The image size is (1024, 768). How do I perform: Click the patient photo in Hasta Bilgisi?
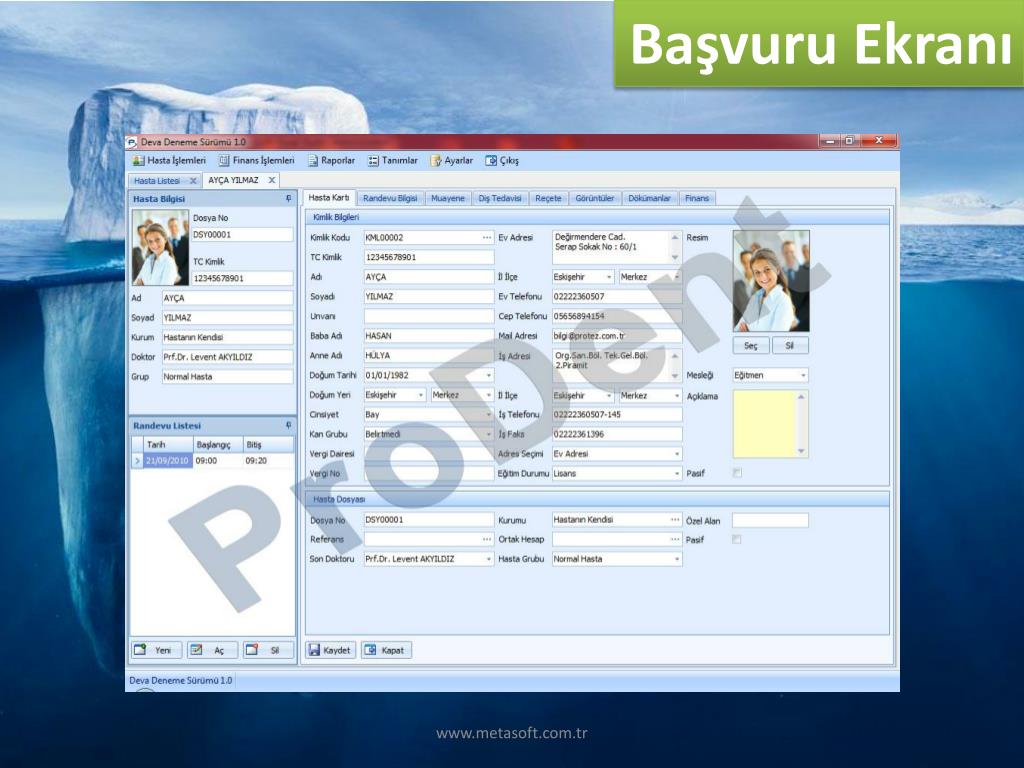point(160,248)
